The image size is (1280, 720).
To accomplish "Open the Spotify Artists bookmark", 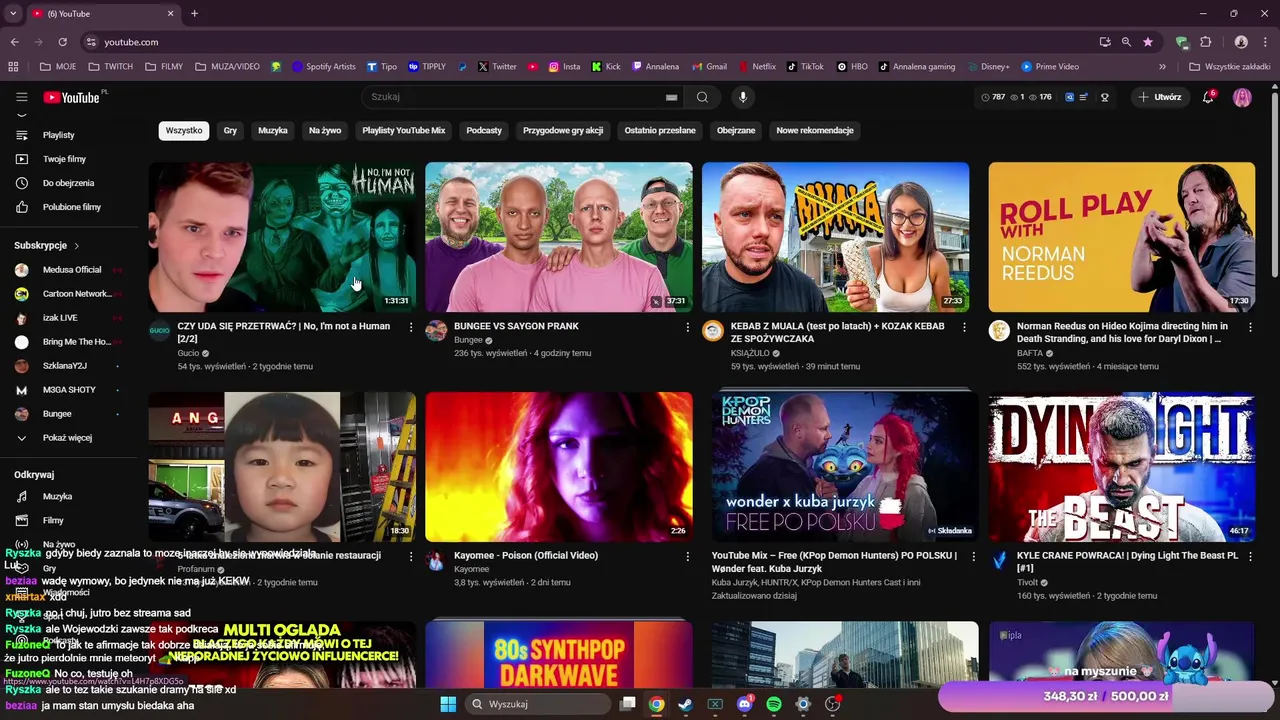I will (324, 67).
